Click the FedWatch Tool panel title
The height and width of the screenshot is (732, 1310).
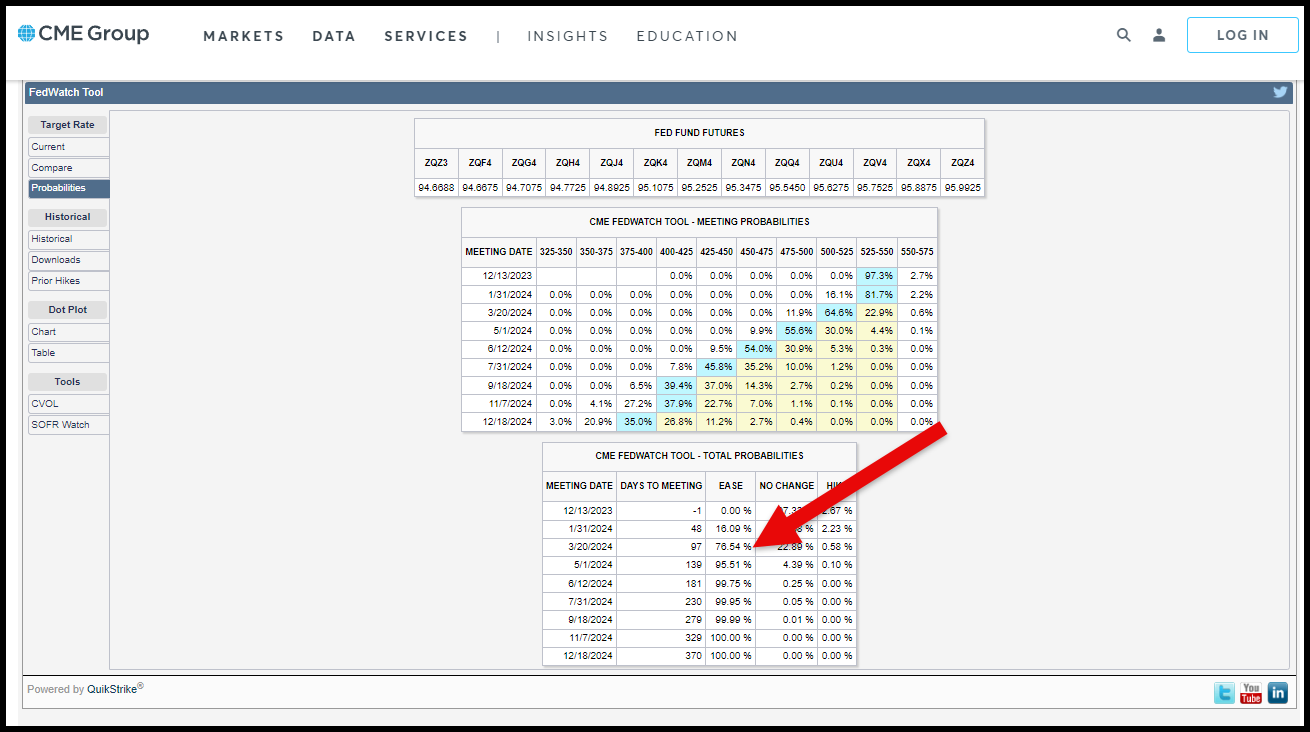[66, 92]
